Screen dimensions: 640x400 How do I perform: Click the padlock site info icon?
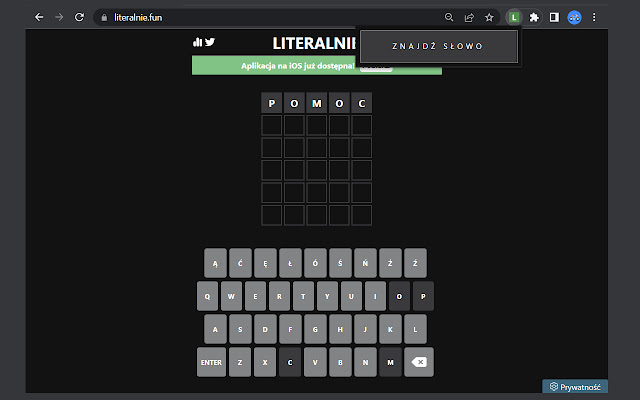(104, 18)
